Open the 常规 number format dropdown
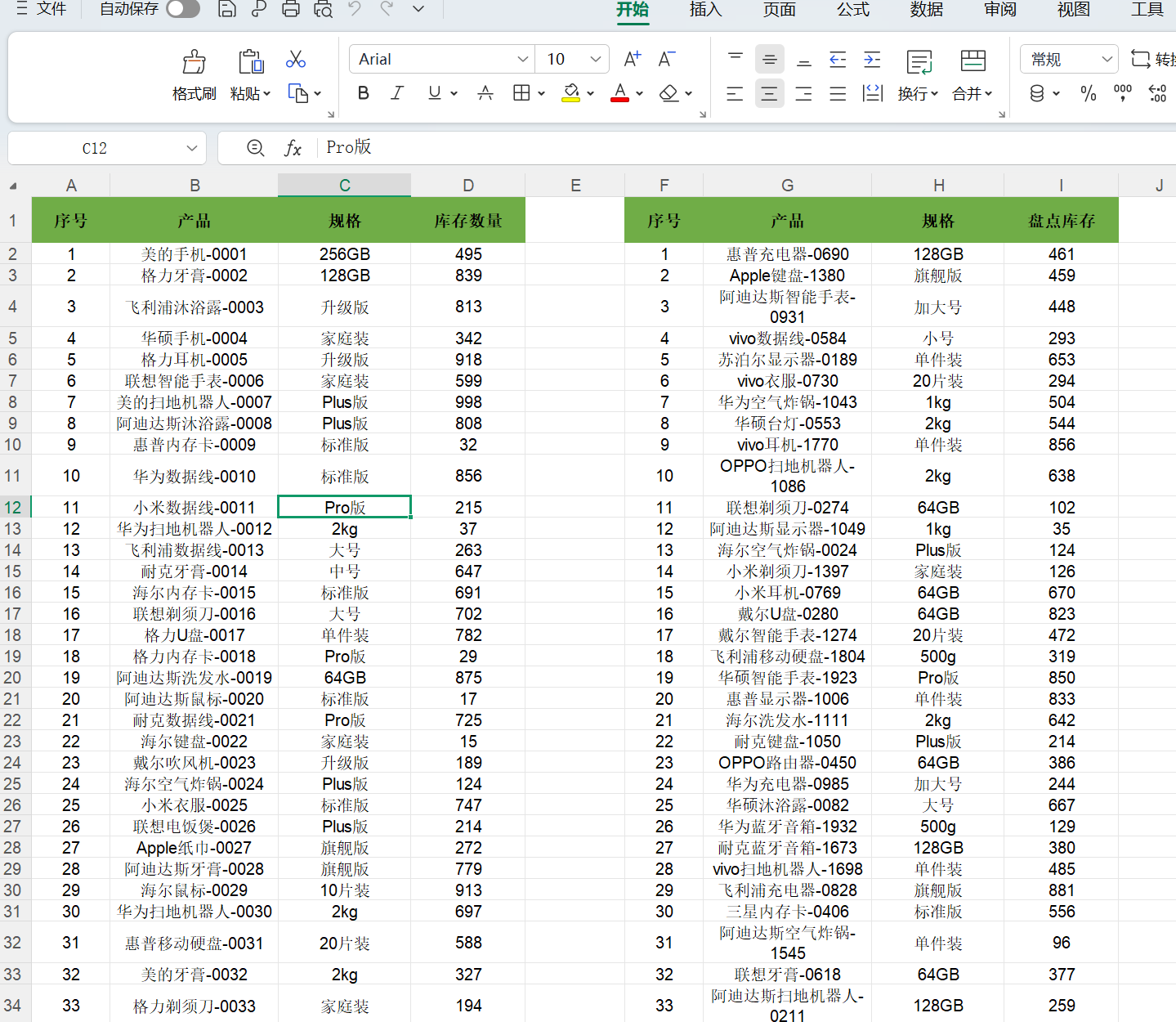This screenshot has width=1176, height=1022. 1069,59
